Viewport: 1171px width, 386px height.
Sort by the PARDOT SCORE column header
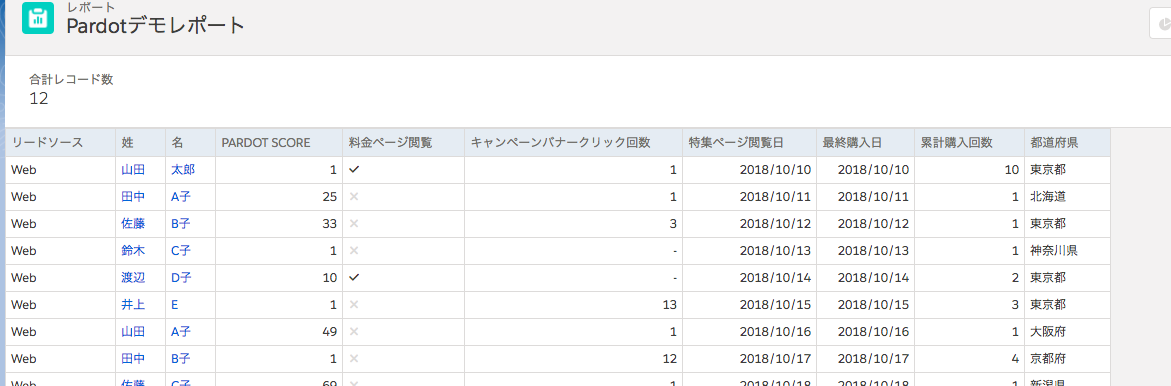(279, 142)
